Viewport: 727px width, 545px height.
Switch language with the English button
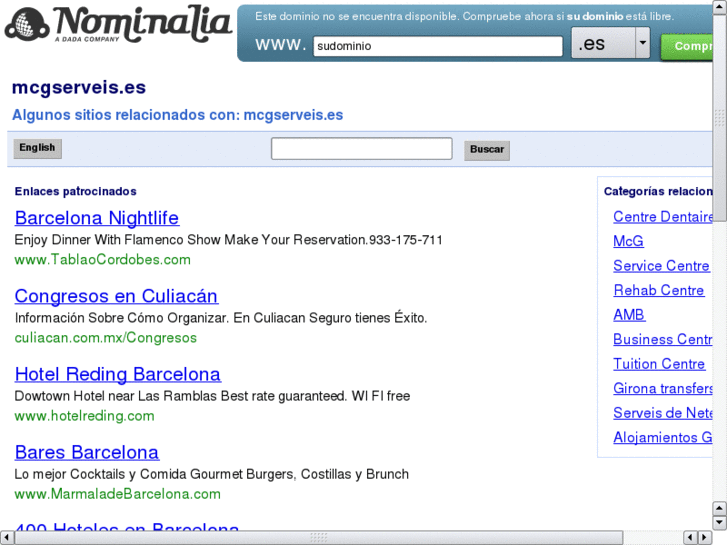(x=37, y=148)
